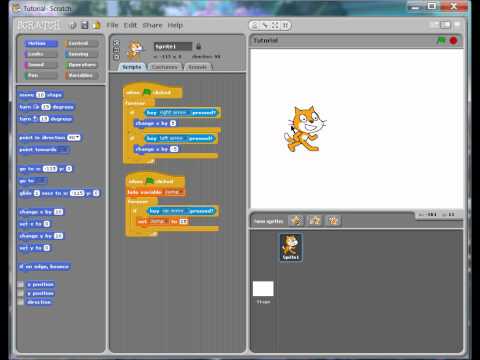Image resolution: width=480 pixels, height=360 pixels.
Task: Switch to the Scripts tab
Action: pyautogui.click(x=132, y=67)
